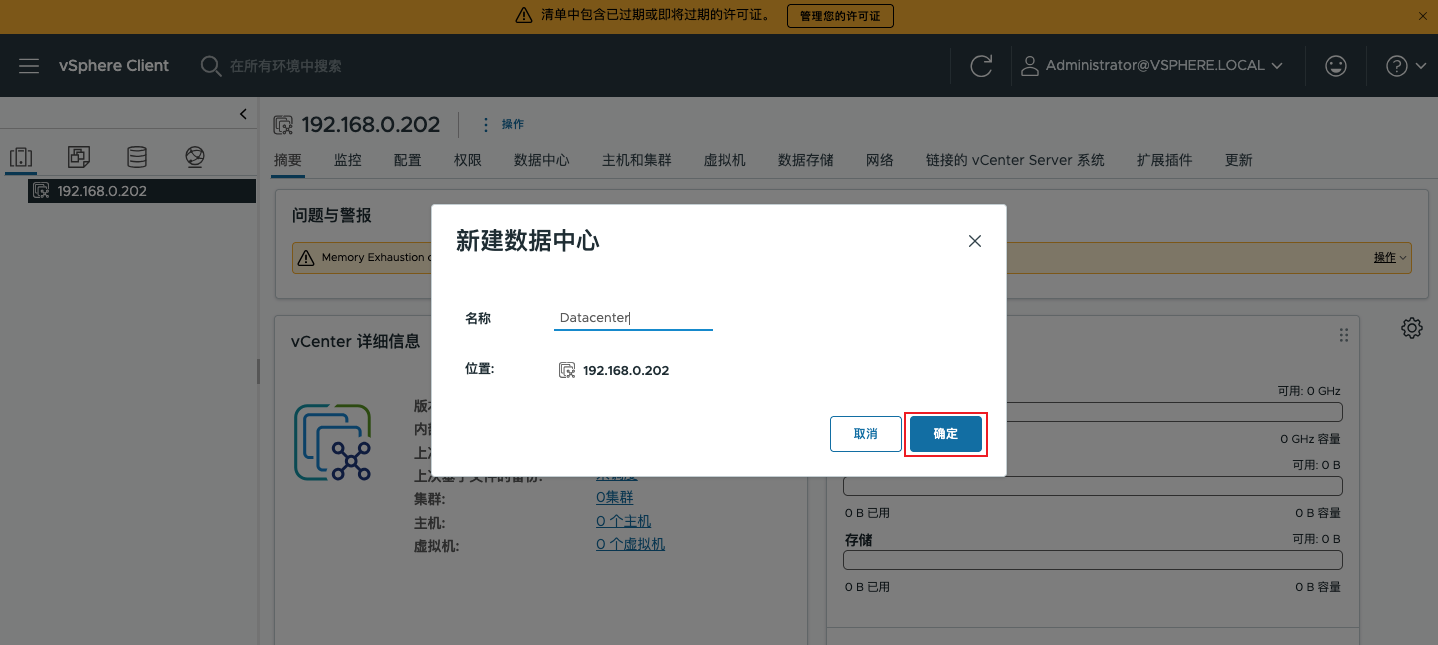This screenshot has height=645, width=1438.
Task: Click the vSphere Client title
Action: coord(114,66)
